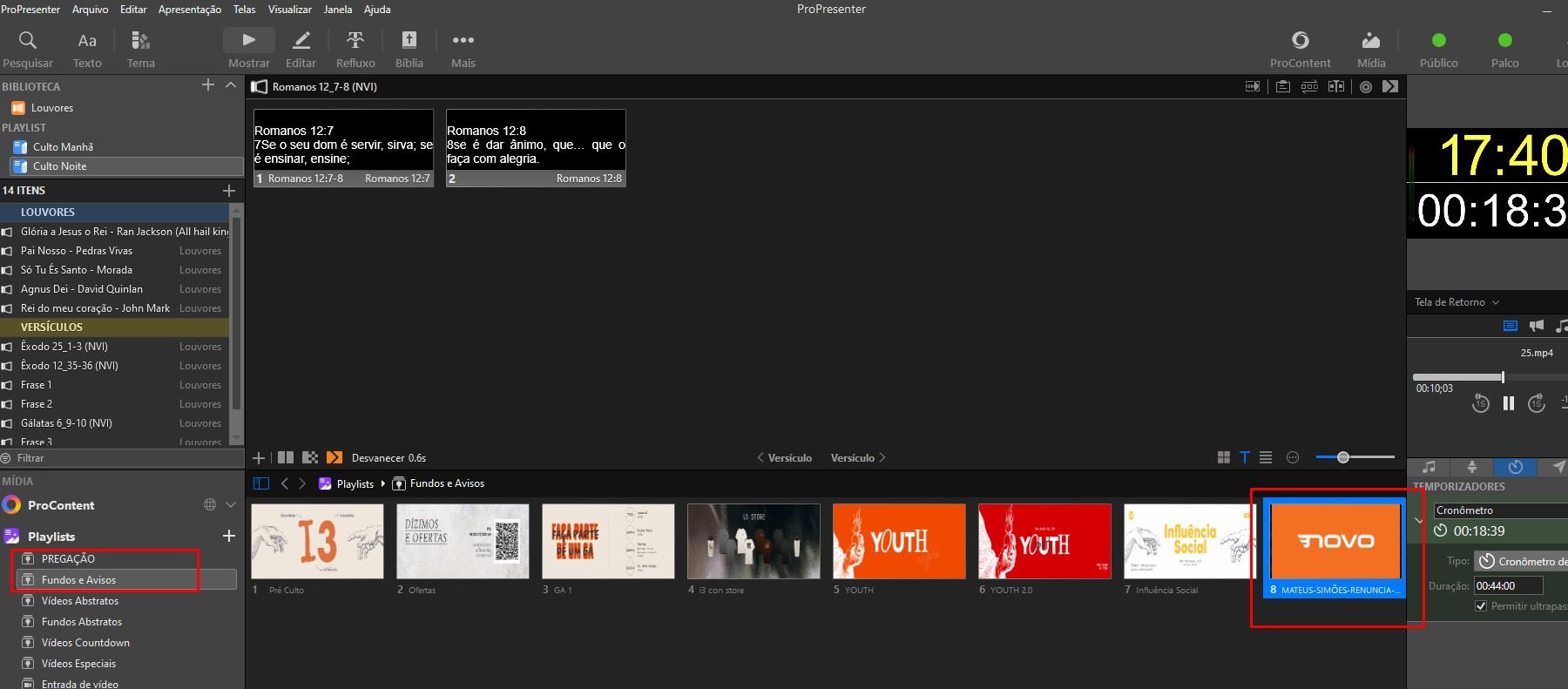Open the Pesquisar search tool
The width and height of the screenshot is (1568, 689).
click(28, 50)
